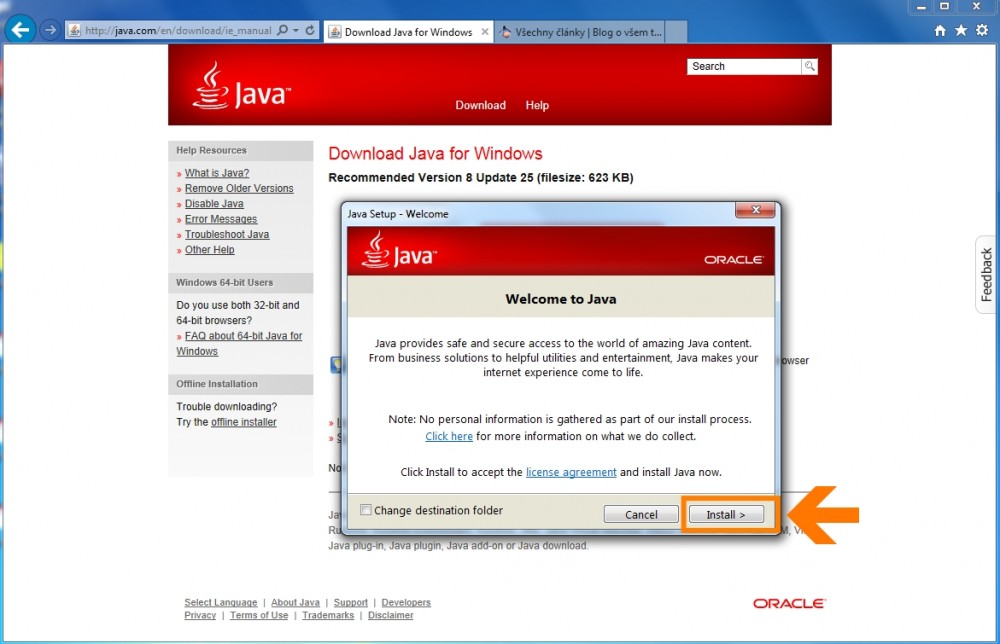
Task: Open the Tools gear icon
Action: (x=982, y=31)
